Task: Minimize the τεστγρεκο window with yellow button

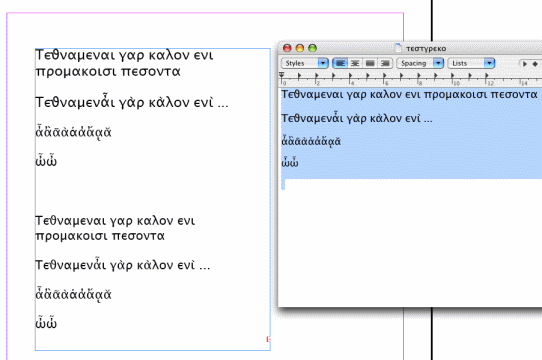Action: click(x=300, y=48)
